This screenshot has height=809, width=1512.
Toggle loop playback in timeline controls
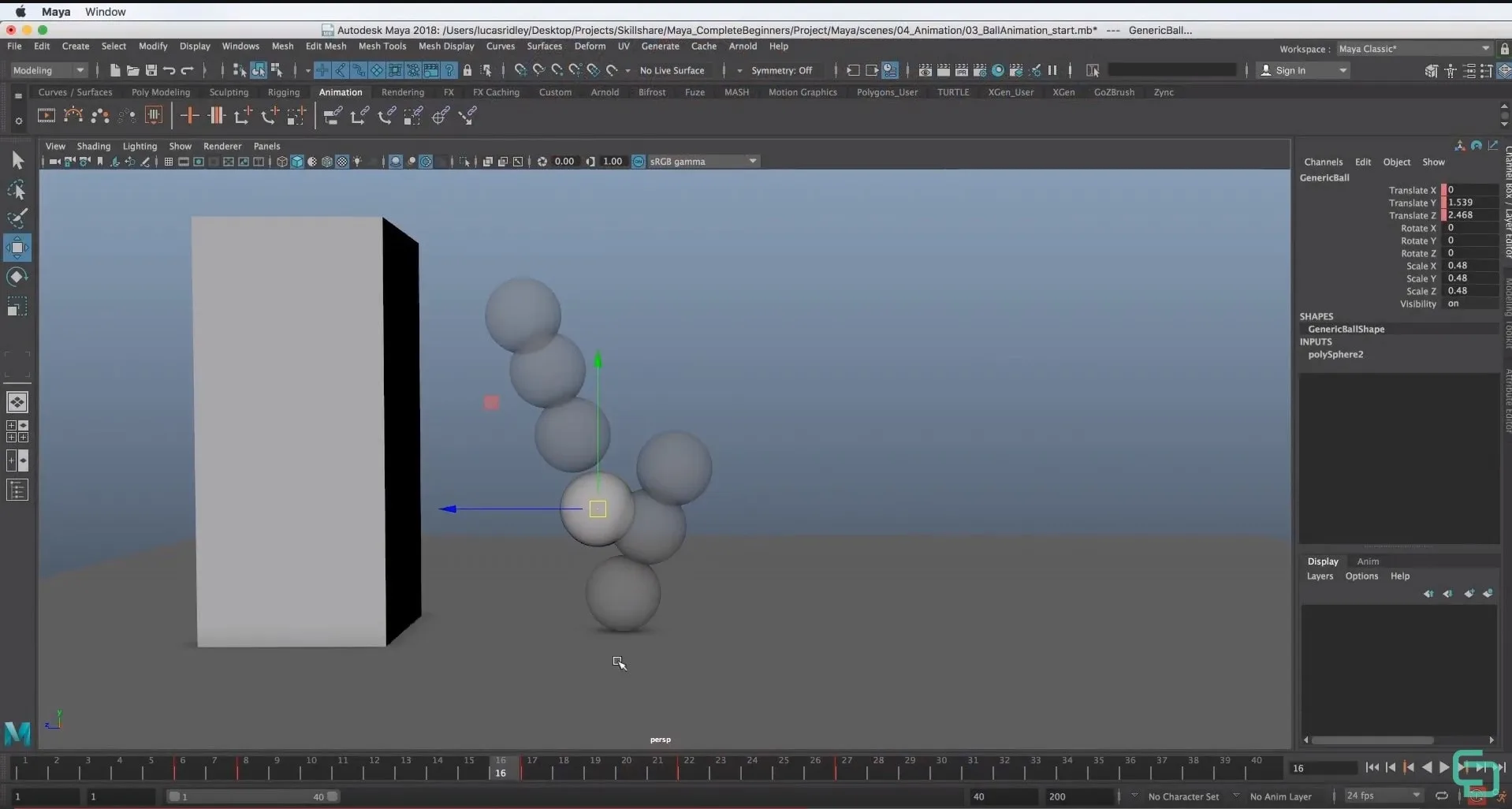click(1442, 796)
